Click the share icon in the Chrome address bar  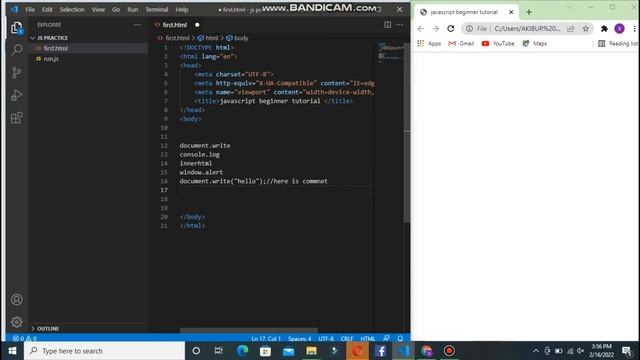pos(571,29)
